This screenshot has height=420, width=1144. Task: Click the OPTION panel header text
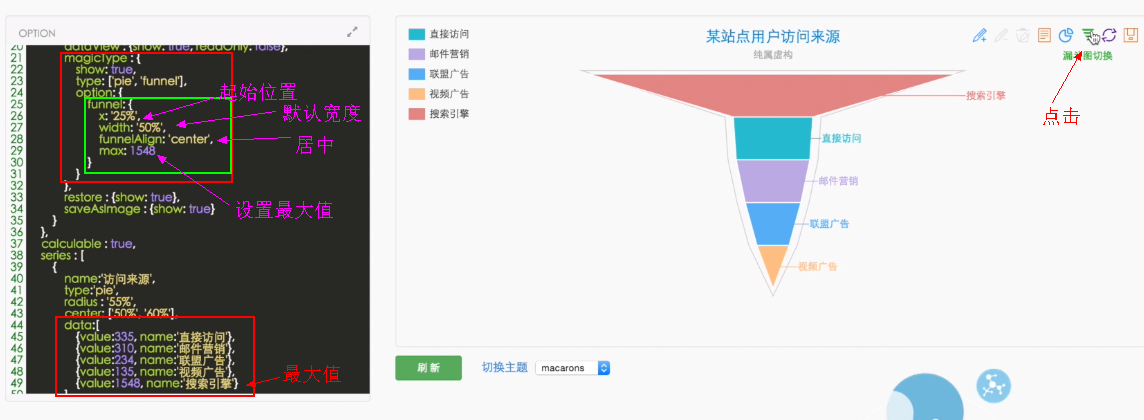point(37,34)
